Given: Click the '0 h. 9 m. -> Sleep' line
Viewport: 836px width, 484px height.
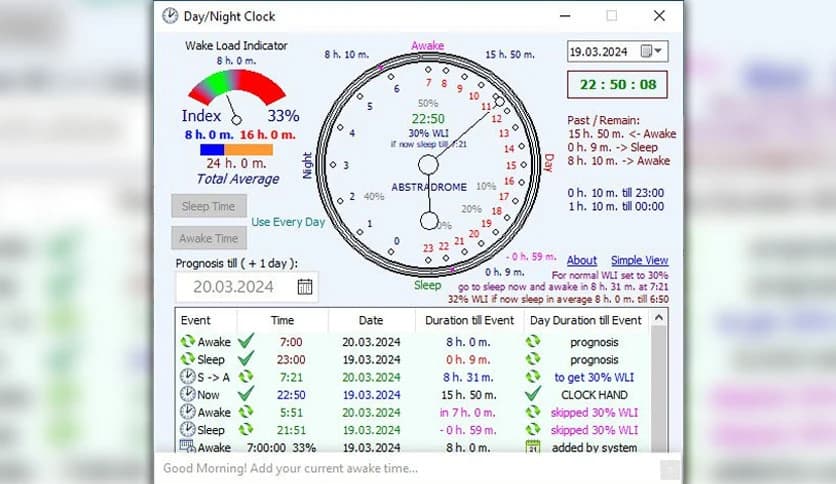Looking at the screenshot, I should pos(613,147).
